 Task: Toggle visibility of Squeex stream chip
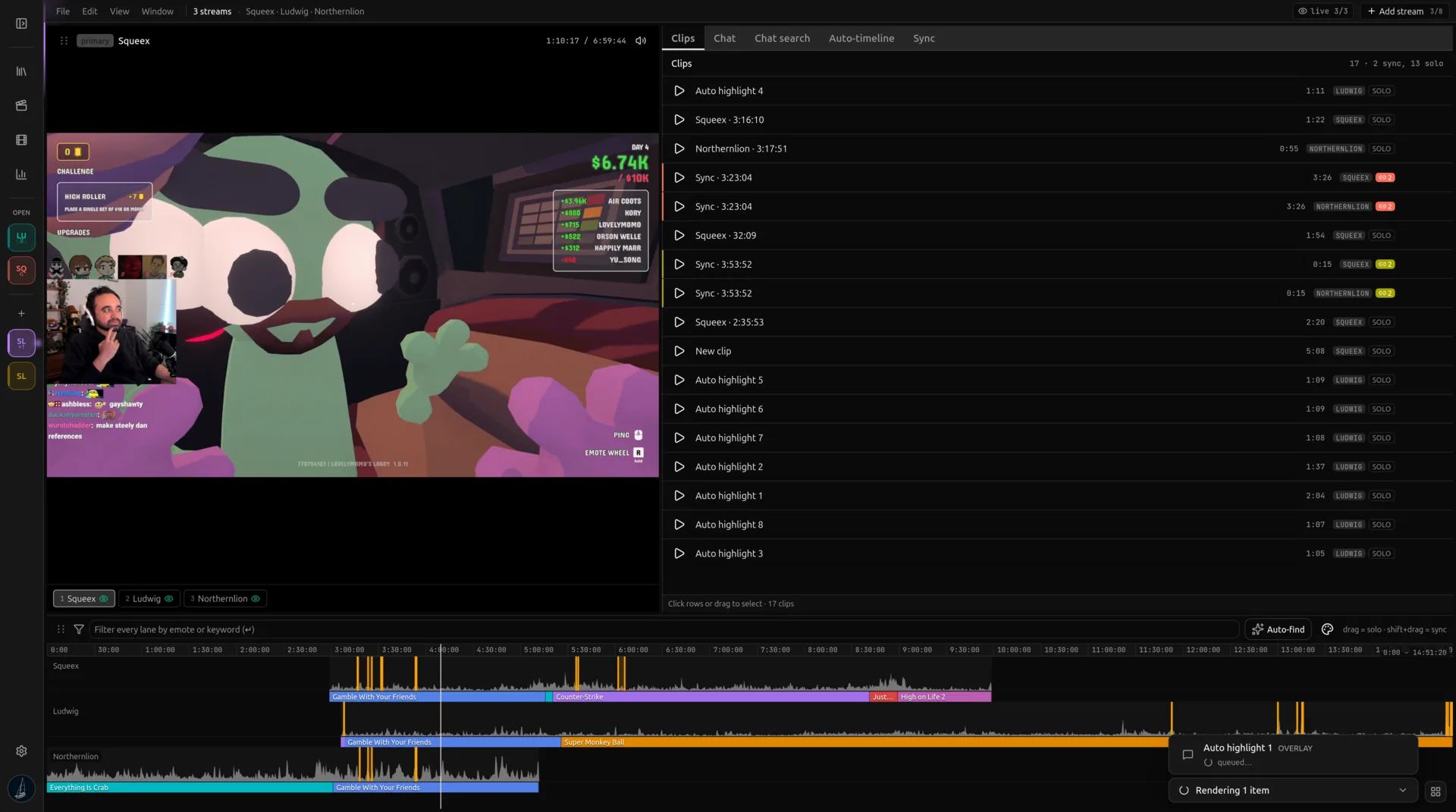click(x=104, y=599)
